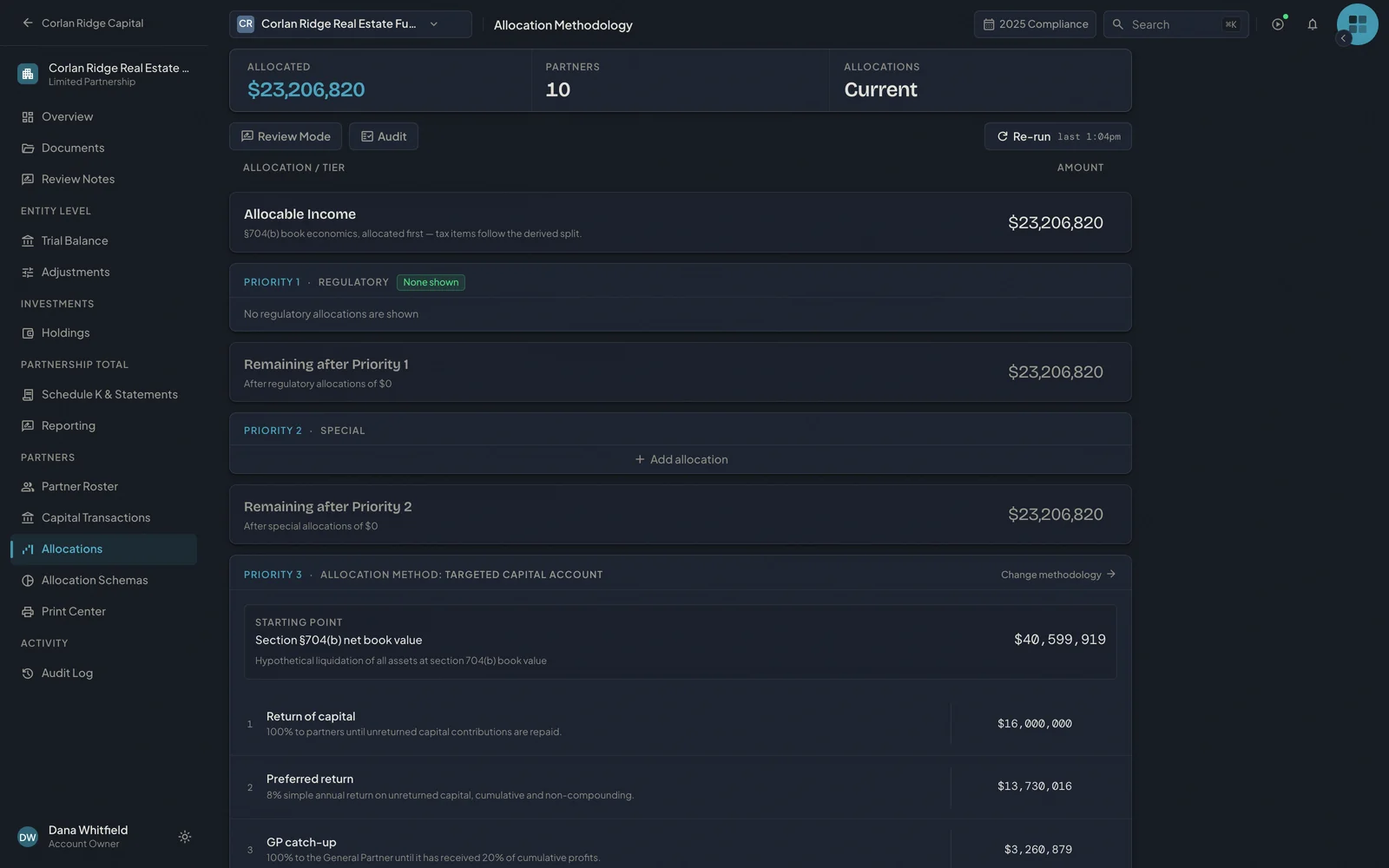
Task: Expand the Corlan Ridge Real Estate fund selector
Action: (351, 24)
